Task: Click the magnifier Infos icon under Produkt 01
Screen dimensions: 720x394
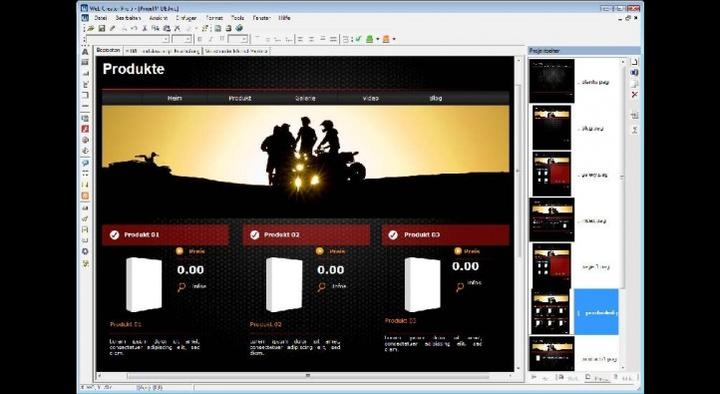Action: 182,287
